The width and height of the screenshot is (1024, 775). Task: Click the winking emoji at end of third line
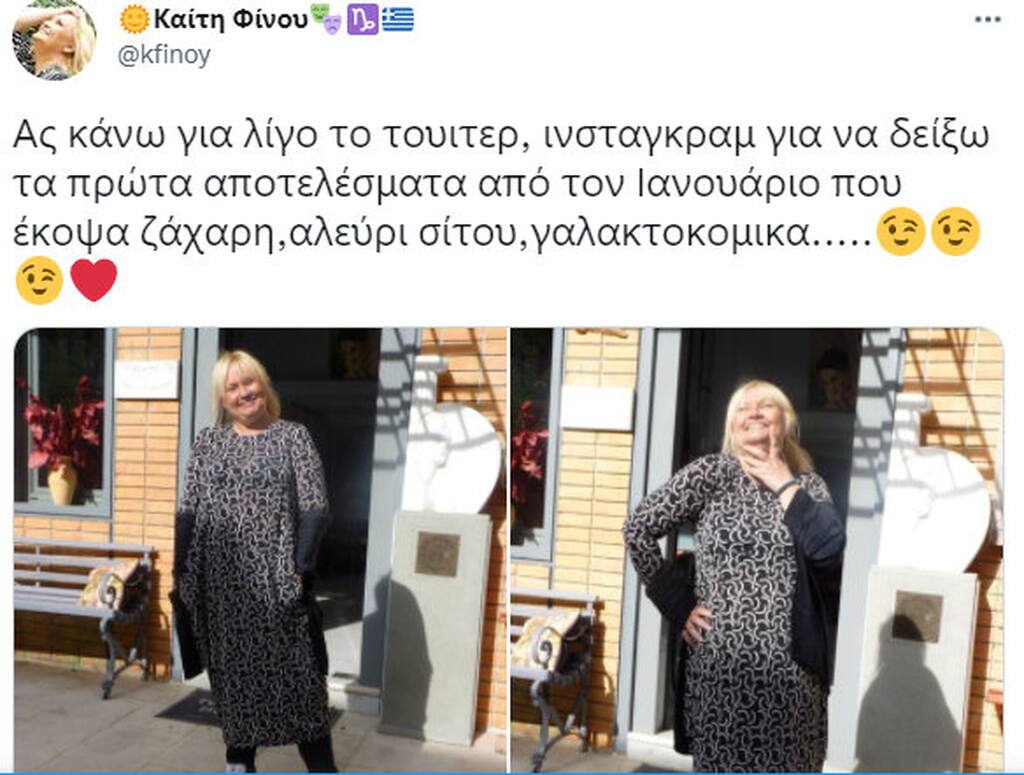click(955, 232)
